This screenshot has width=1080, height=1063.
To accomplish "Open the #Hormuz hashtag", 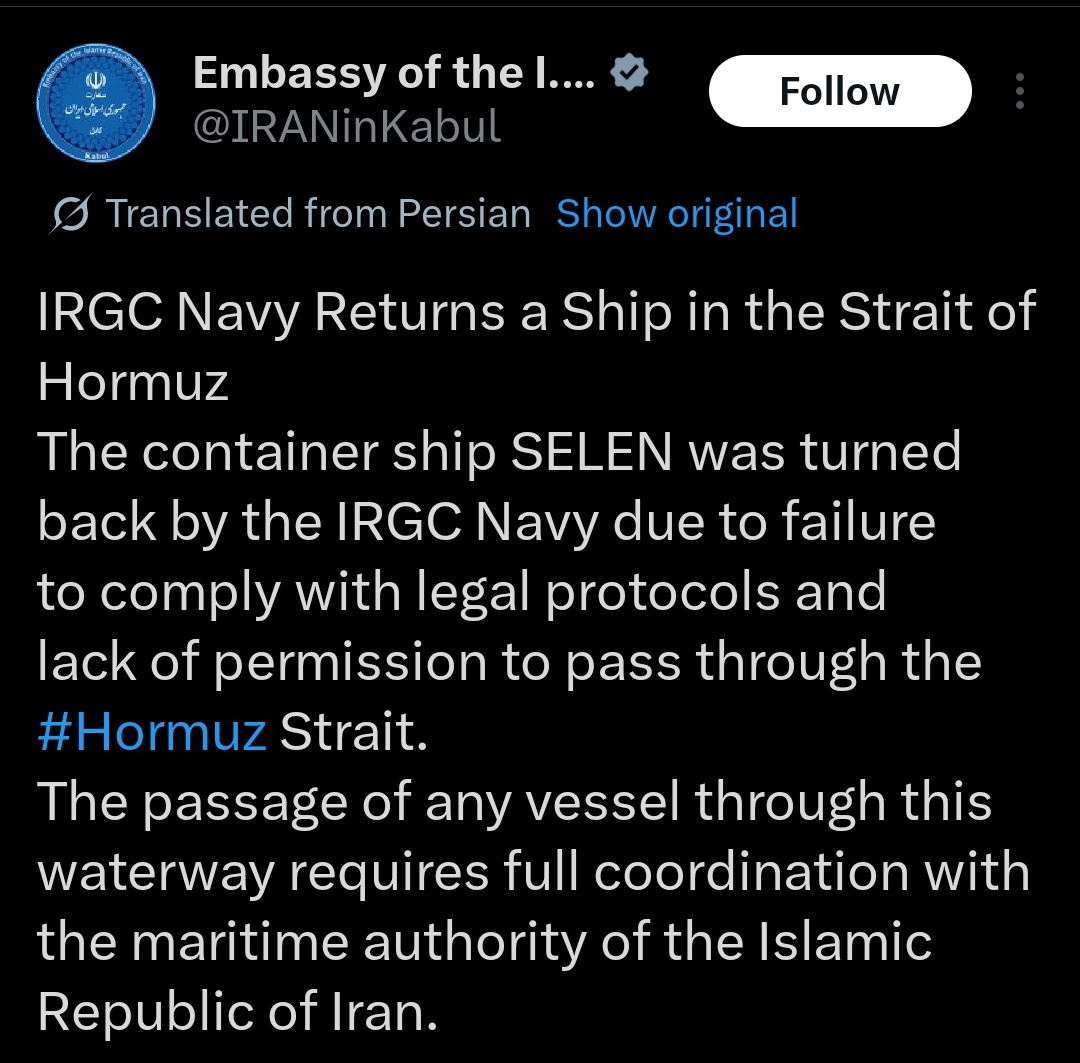I will point(148,731).
